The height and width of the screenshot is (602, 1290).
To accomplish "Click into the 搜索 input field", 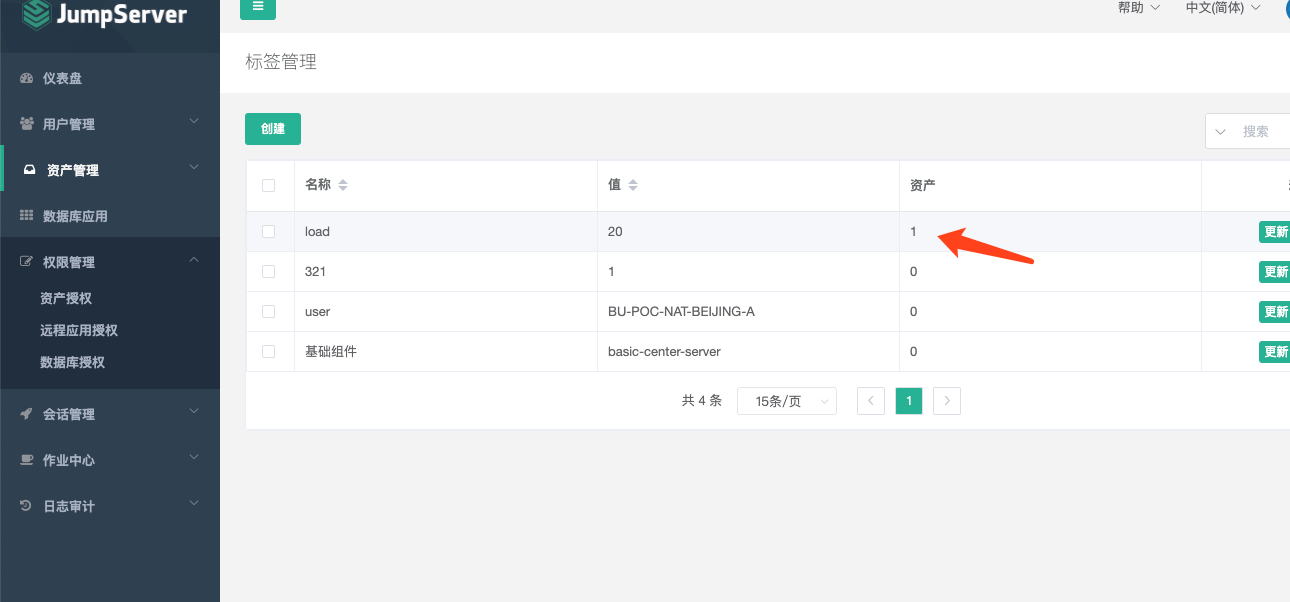I will click(1264, 131).
